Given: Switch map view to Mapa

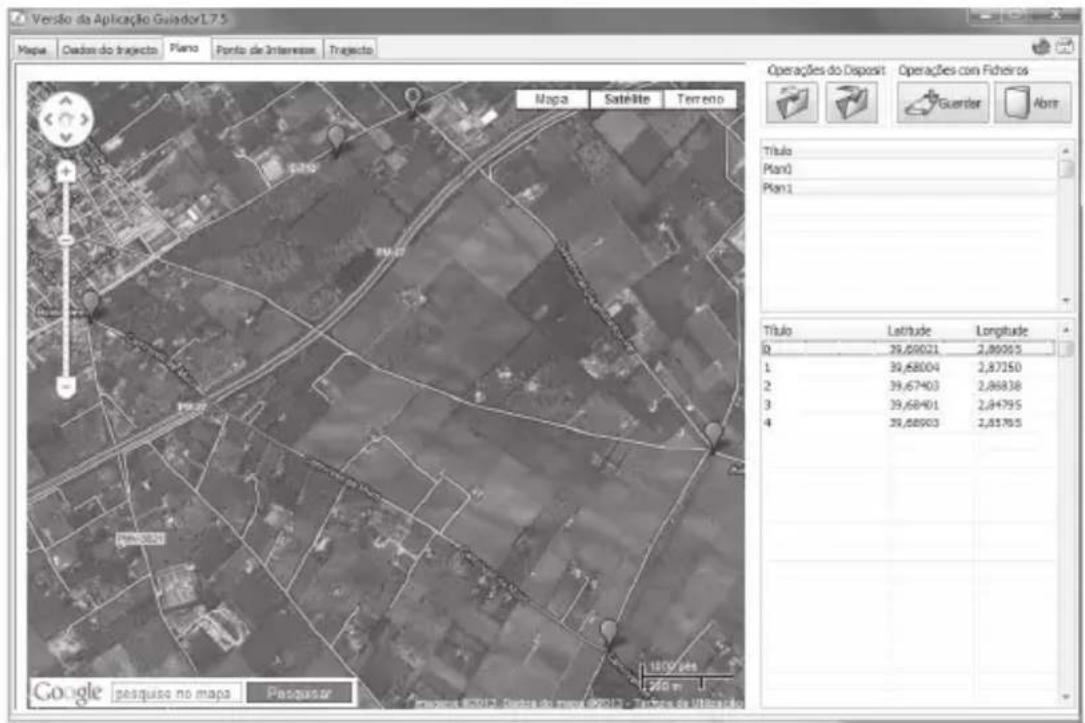Looking at the screenshot, I should 552,99.
